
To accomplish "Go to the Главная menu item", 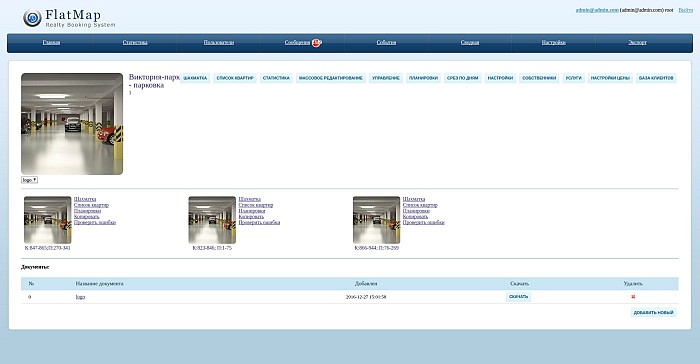I will pyautogui.click(x=51, y=42).
